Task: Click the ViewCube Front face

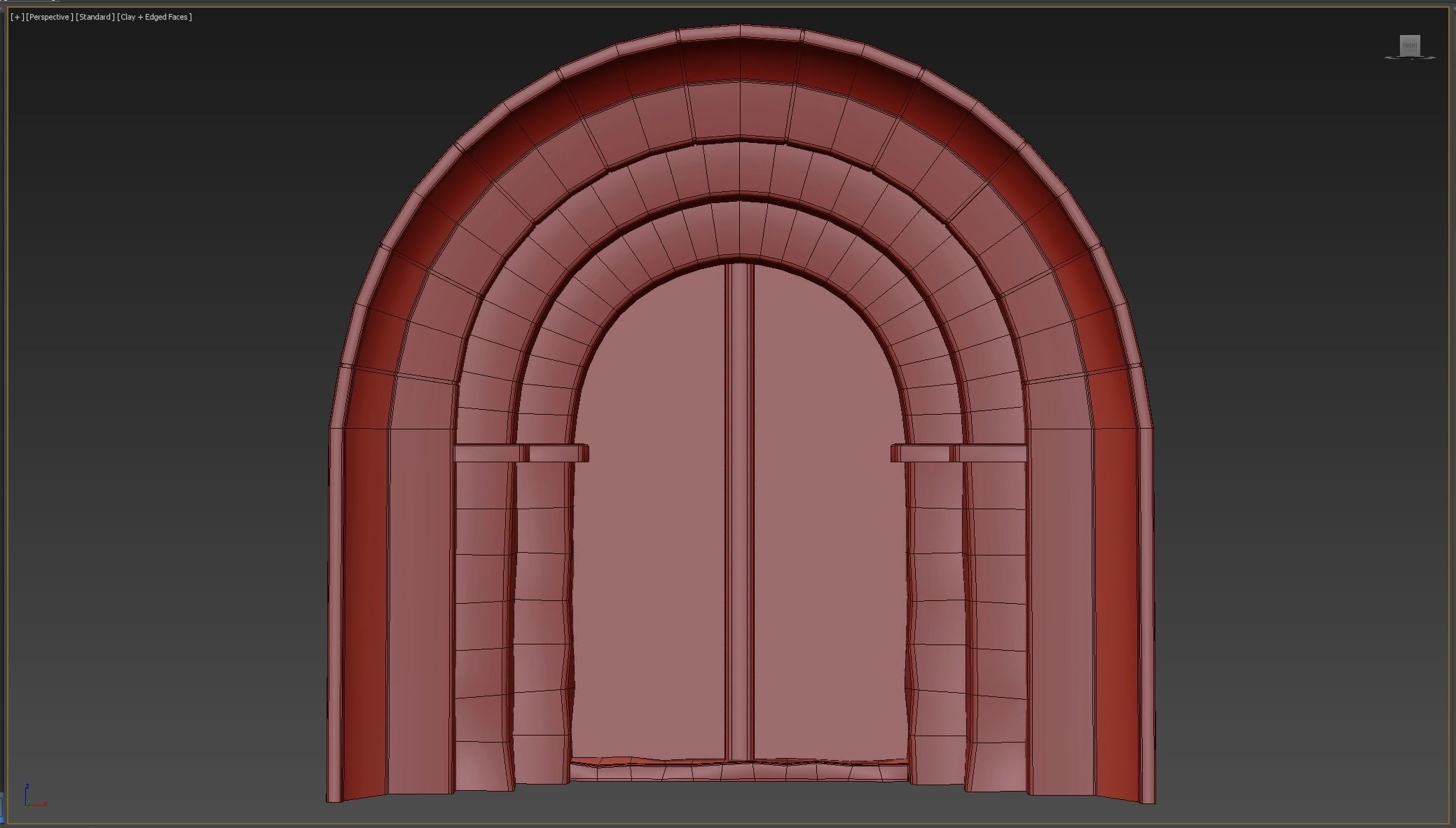Action: [x=1410, y=46]
